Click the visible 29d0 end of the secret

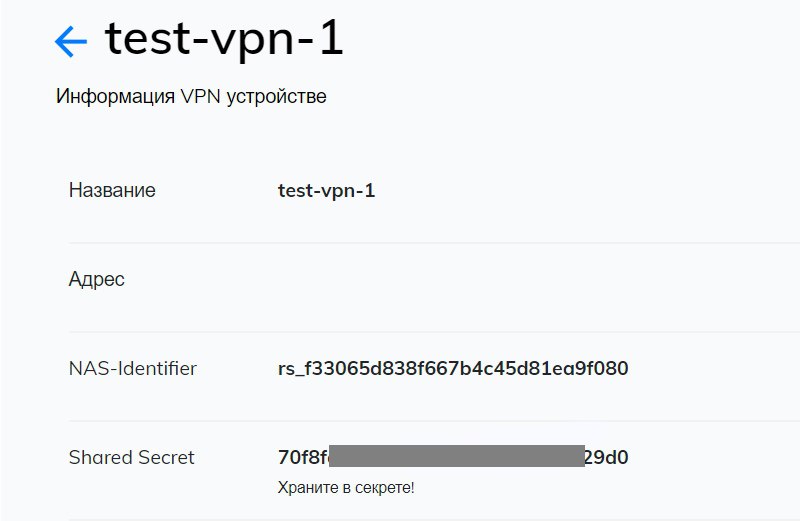(x=606, y=457)
